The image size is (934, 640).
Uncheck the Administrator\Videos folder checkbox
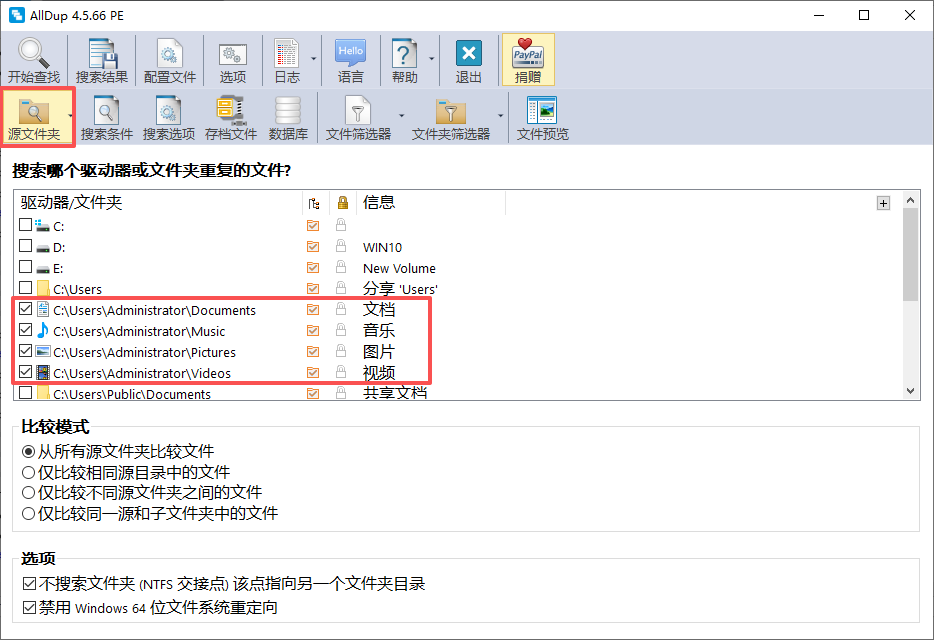point(25,372)
